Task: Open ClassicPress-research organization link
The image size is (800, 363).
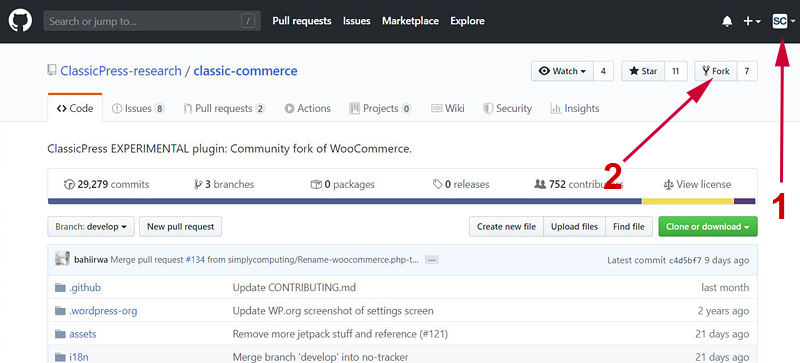Action: coord(121,70)
